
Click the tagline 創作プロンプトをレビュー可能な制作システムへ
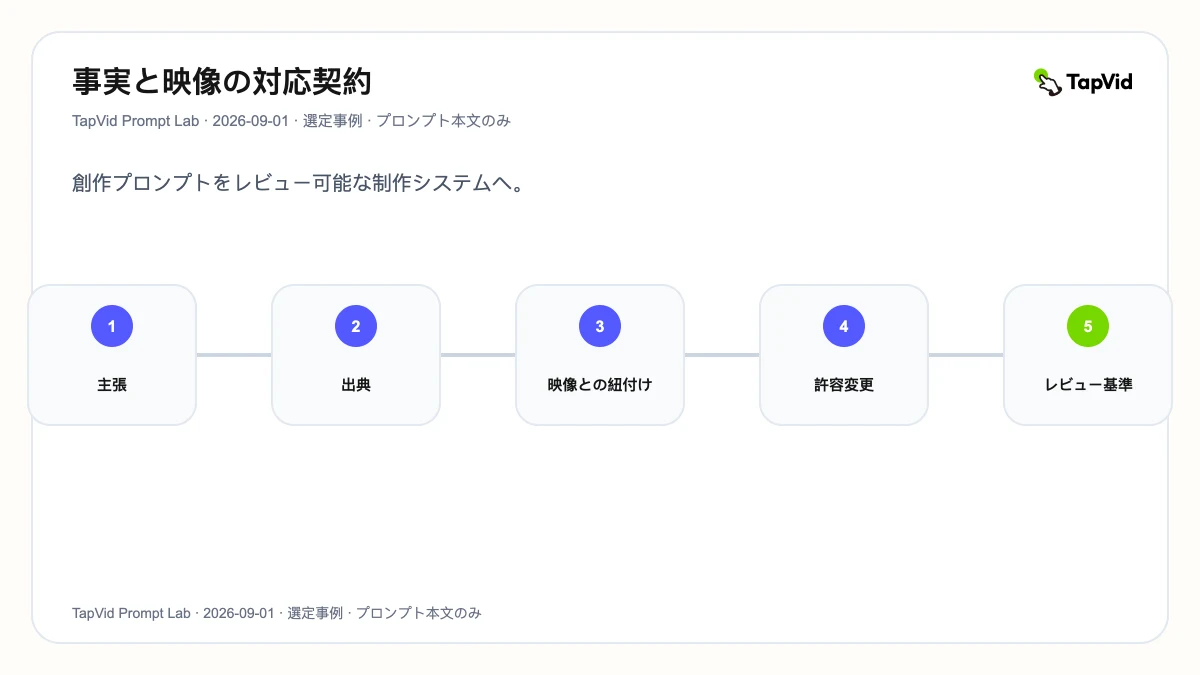pyautogui.click(x=298, y=184)
